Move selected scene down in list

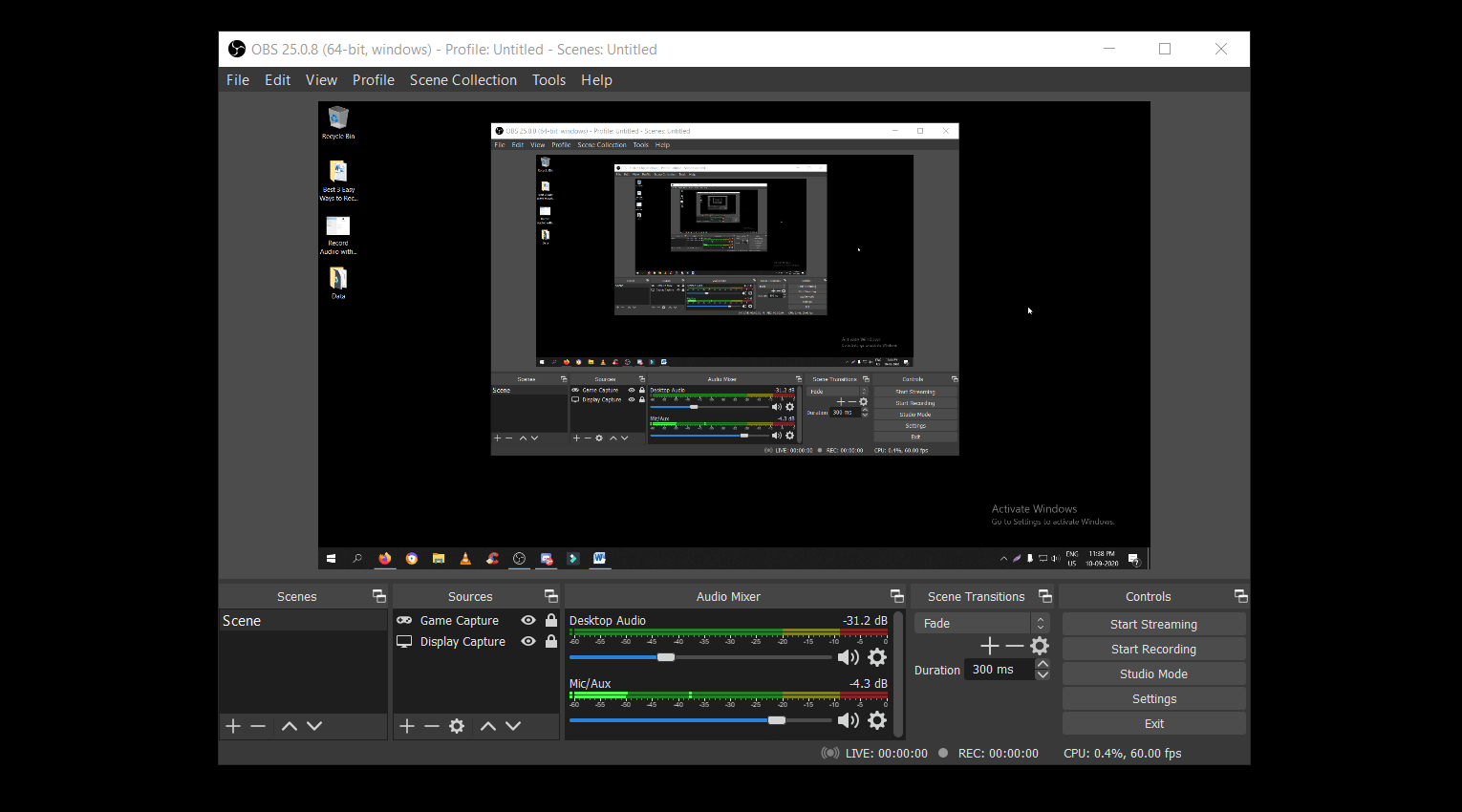click(x=314, y=726)
